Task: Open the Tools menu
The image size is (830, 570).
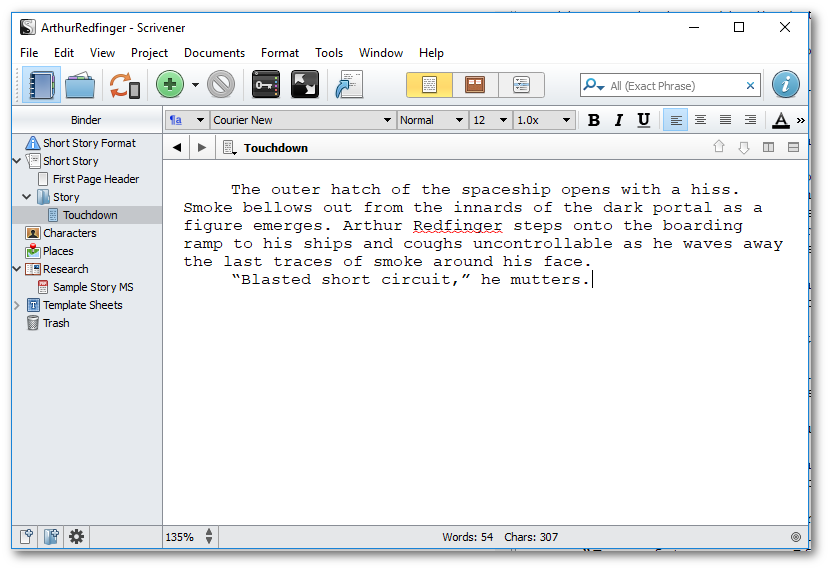Action: [329, 53]
